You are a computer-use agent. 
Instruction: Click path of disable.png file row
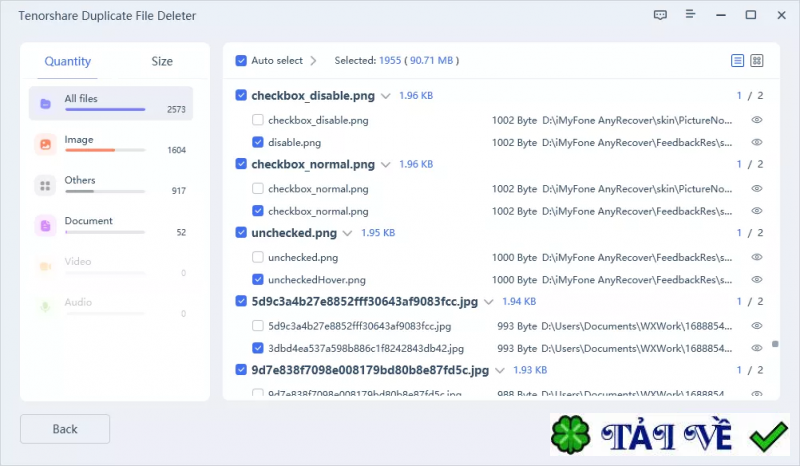(637, 142)
